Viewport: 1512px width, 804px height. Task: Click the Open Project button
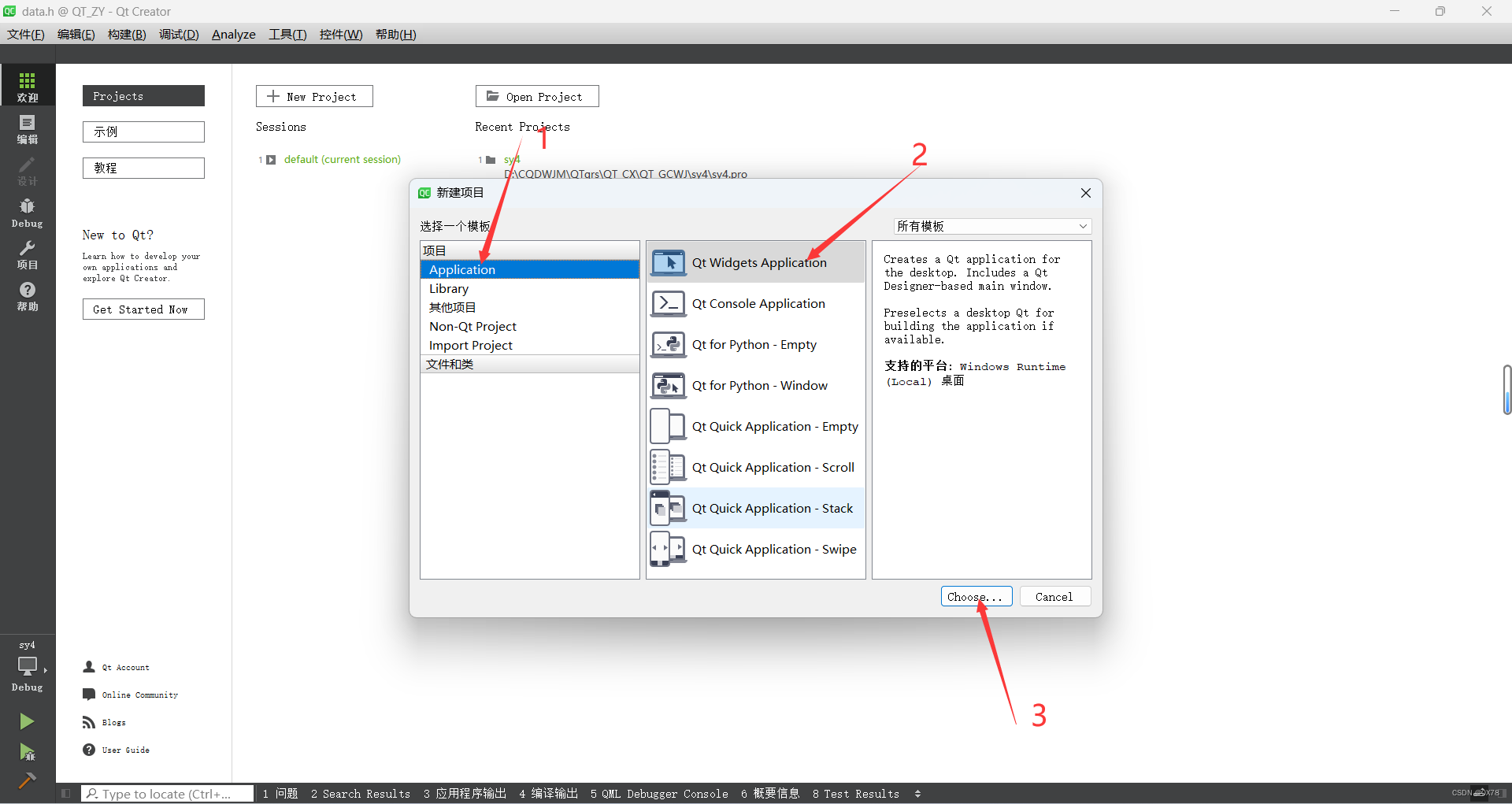(x=537, y=96)
